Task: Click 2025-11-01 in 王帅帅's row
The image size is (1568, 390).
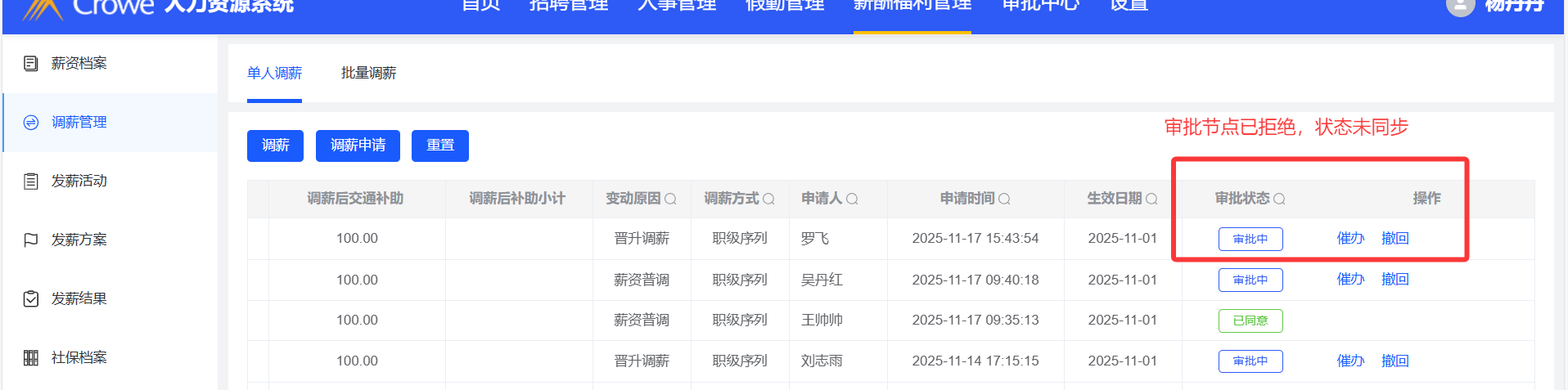Action: point(1123,321)
